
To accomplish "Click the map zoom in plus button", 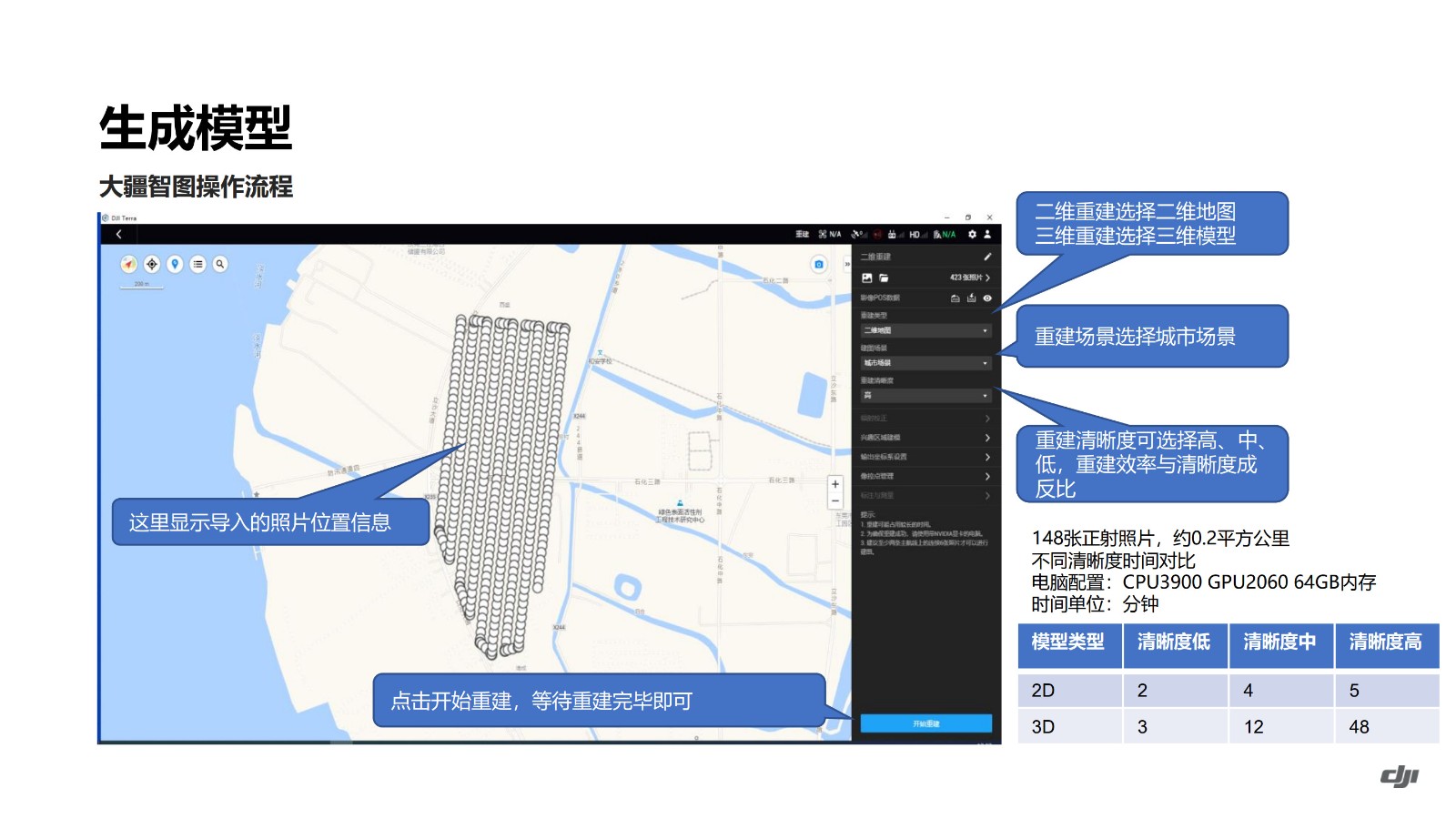I will pyautogui.click(x=834, y=484).
